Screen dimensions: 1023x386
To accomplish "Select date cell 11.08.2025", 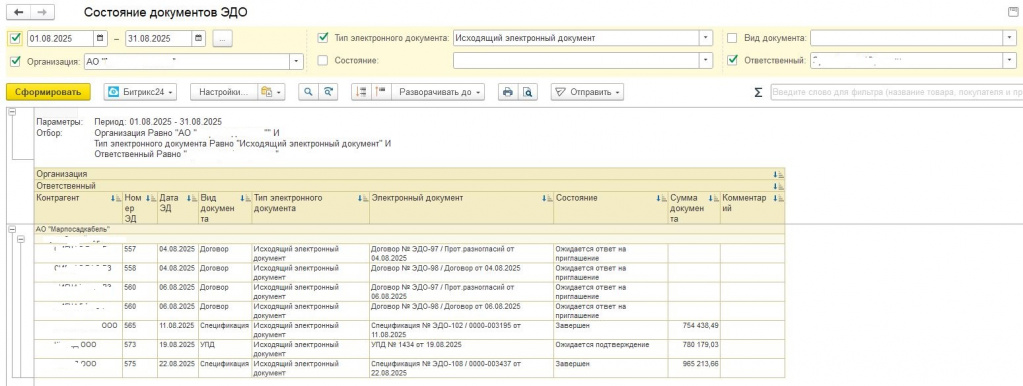I will (177, 329).
